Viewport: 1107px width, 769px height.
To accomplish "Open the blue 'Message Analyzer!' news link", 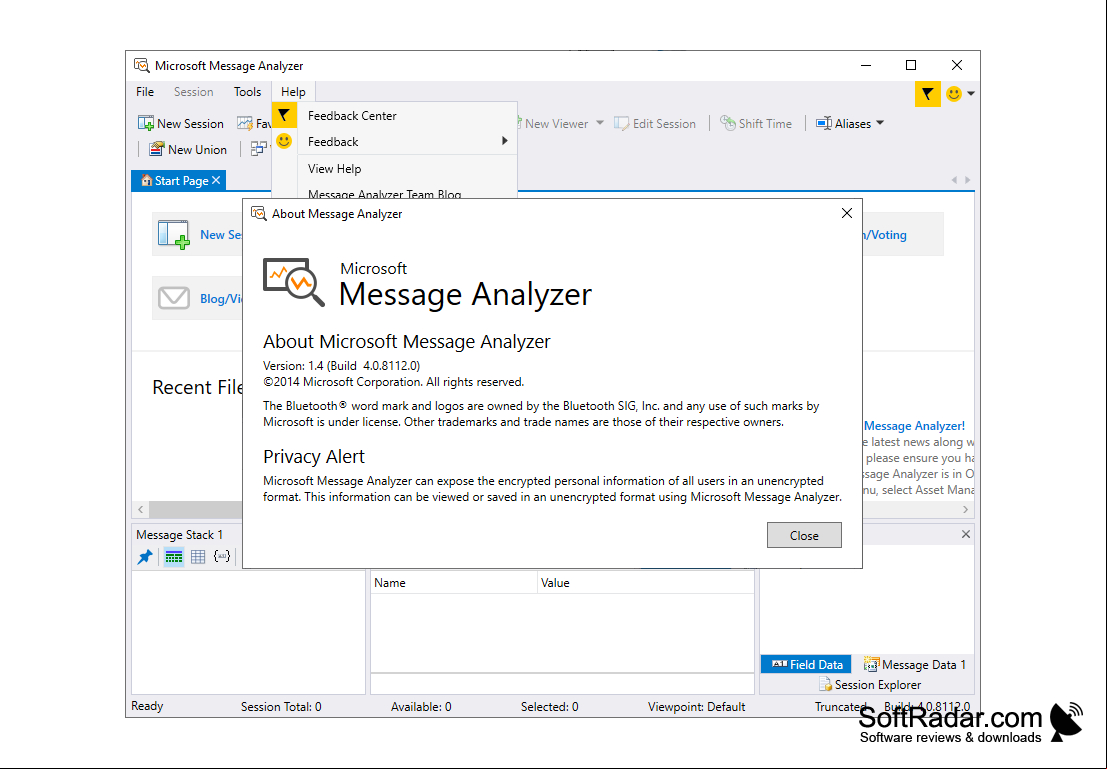I will pos(914,426).
